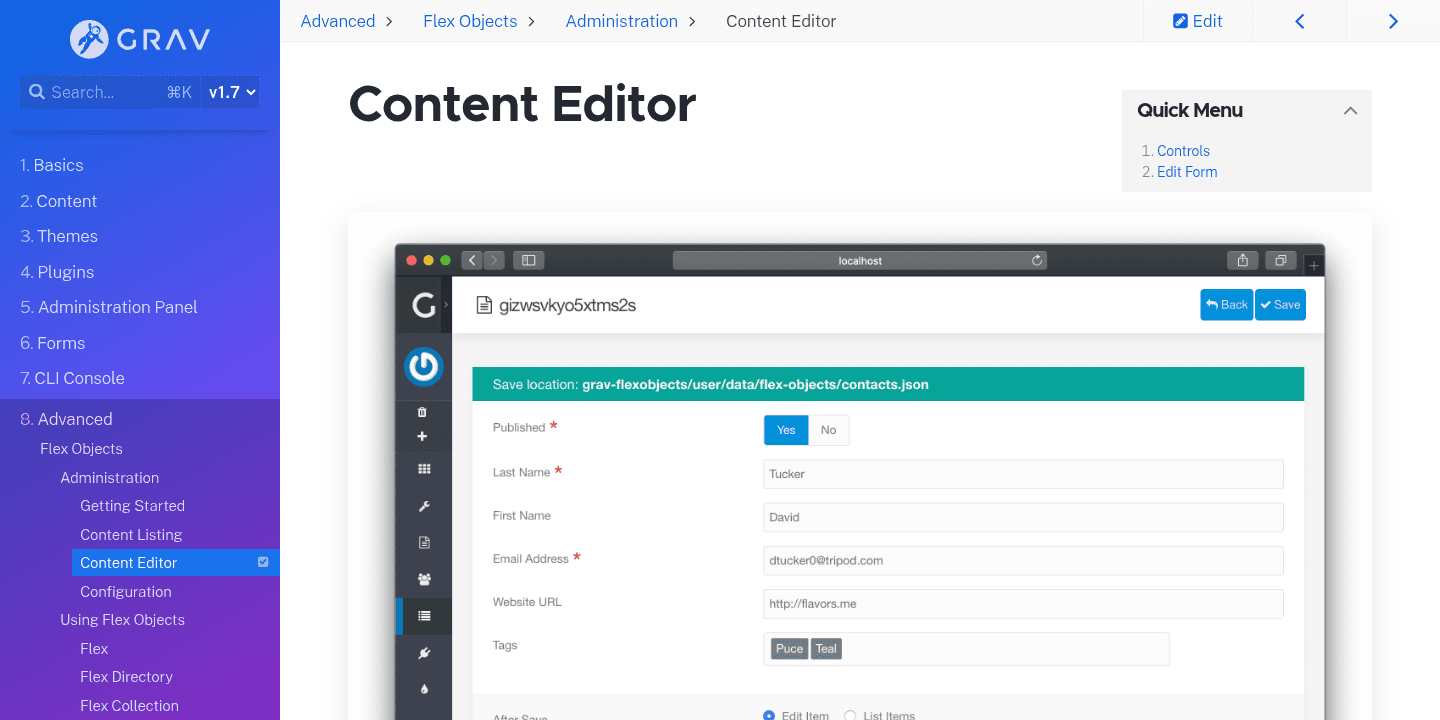Open the Plugins plug icon in admin sidebar

tap(423, 652)
